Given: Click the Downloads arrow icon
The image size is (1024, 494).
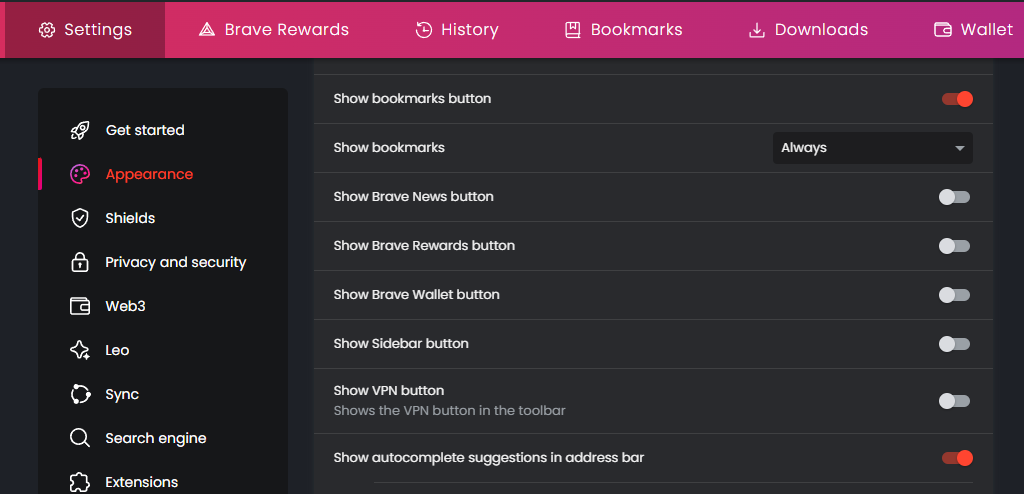Looking at the screenshot, I should 757,30.
